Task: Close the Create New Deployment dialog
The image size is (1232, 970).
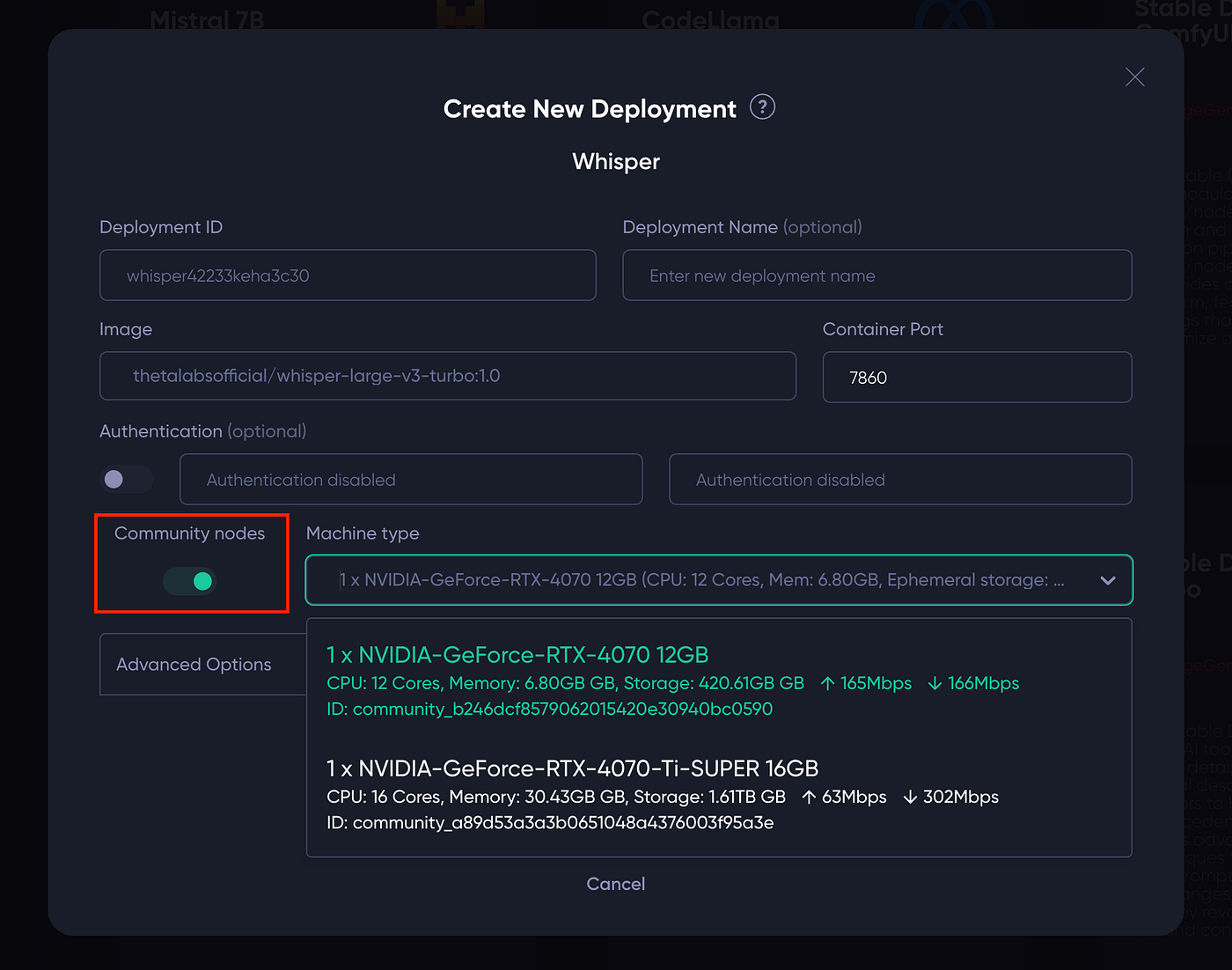Action: (1135, 77)
